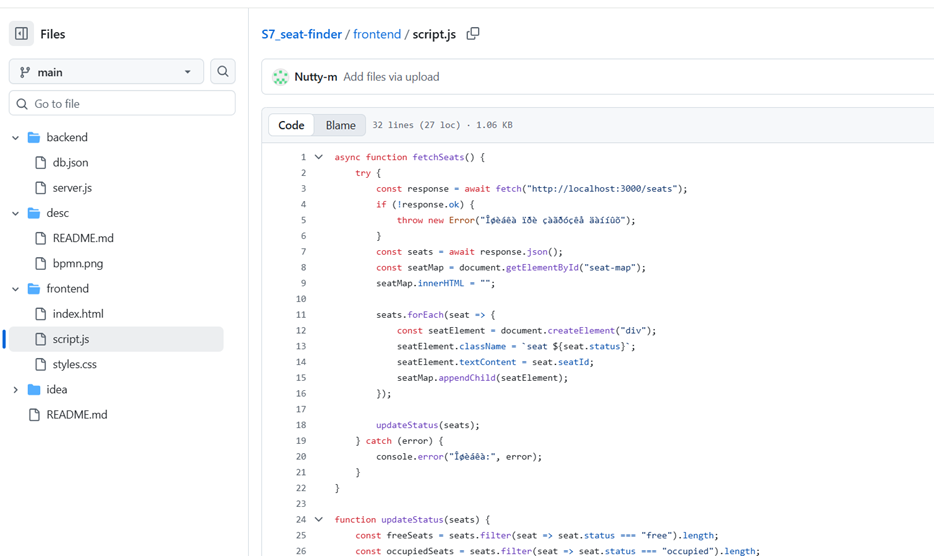Open the main branch dropdown
Screen dimensions: 934x556
click(x=106, y=72)
